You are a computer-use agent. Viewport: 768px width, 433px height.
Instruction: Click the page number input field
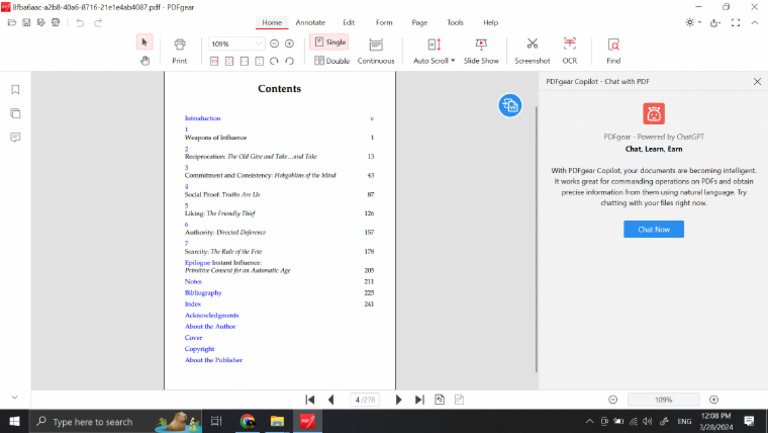point(365,400)
